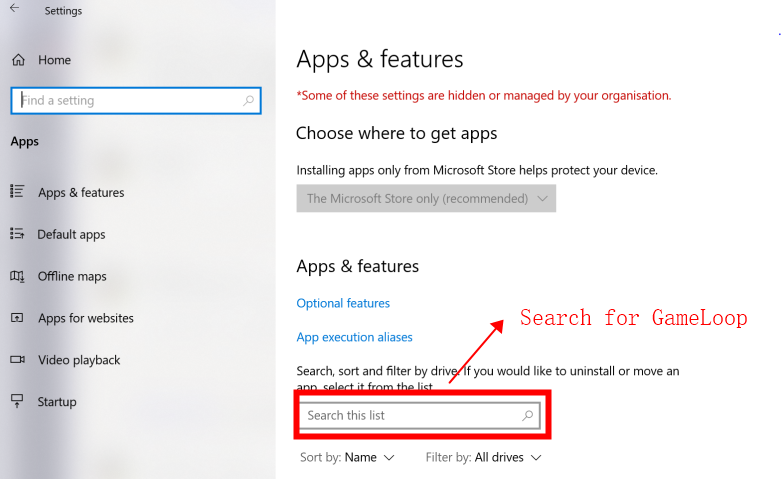Select Video playback in sidebar
Image resolution: width=781 pixels, height=479 pixels.
pos(79,360)
